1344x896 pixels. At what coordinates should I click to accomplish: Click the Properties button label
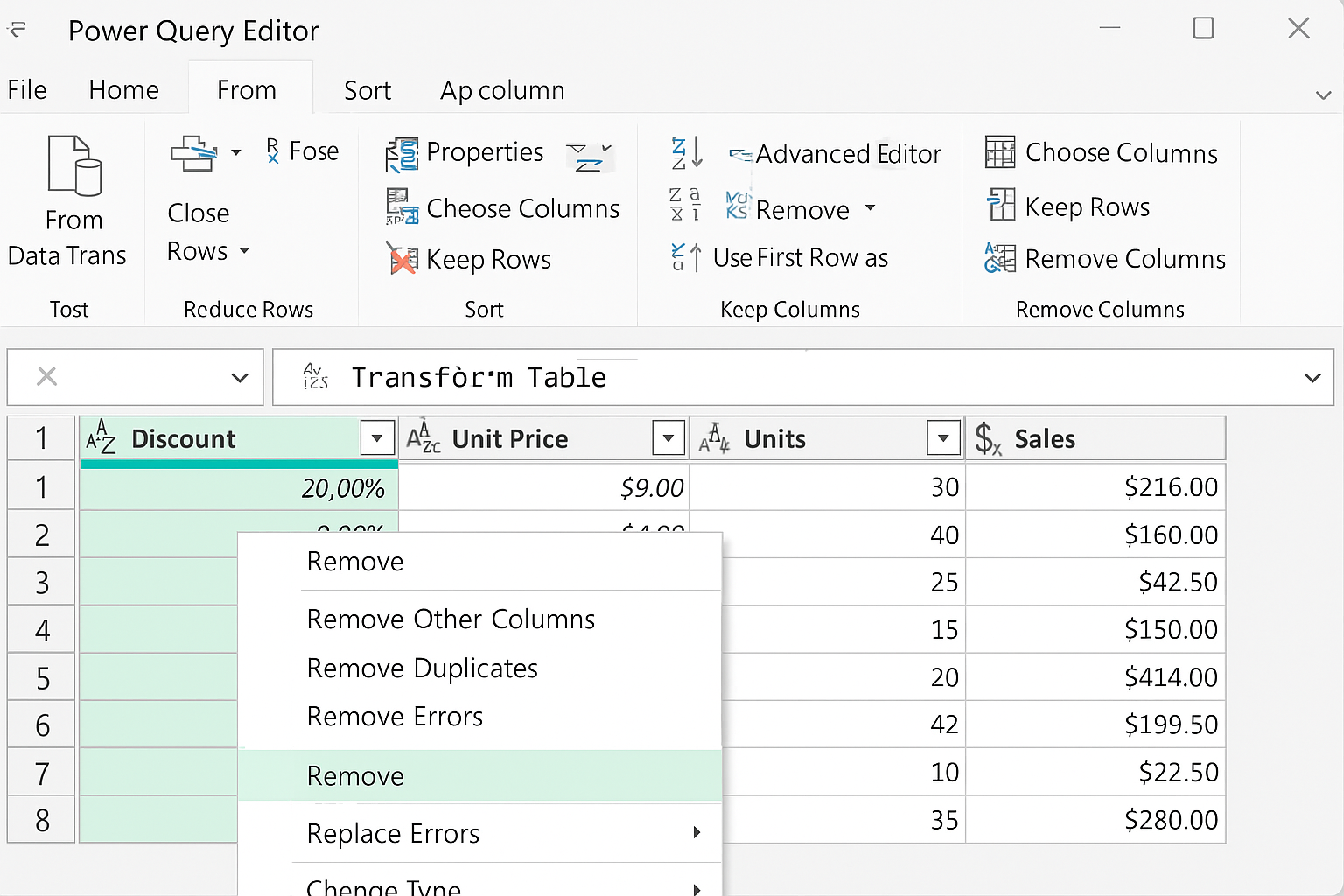click(485, 152)
